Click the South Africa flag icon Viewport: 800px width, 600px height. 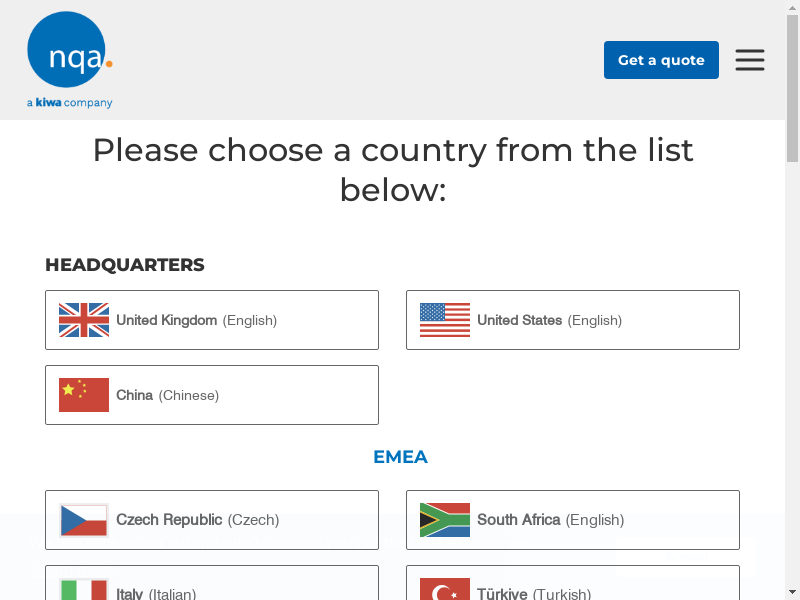pyautogui.click(x=445, y=520)
